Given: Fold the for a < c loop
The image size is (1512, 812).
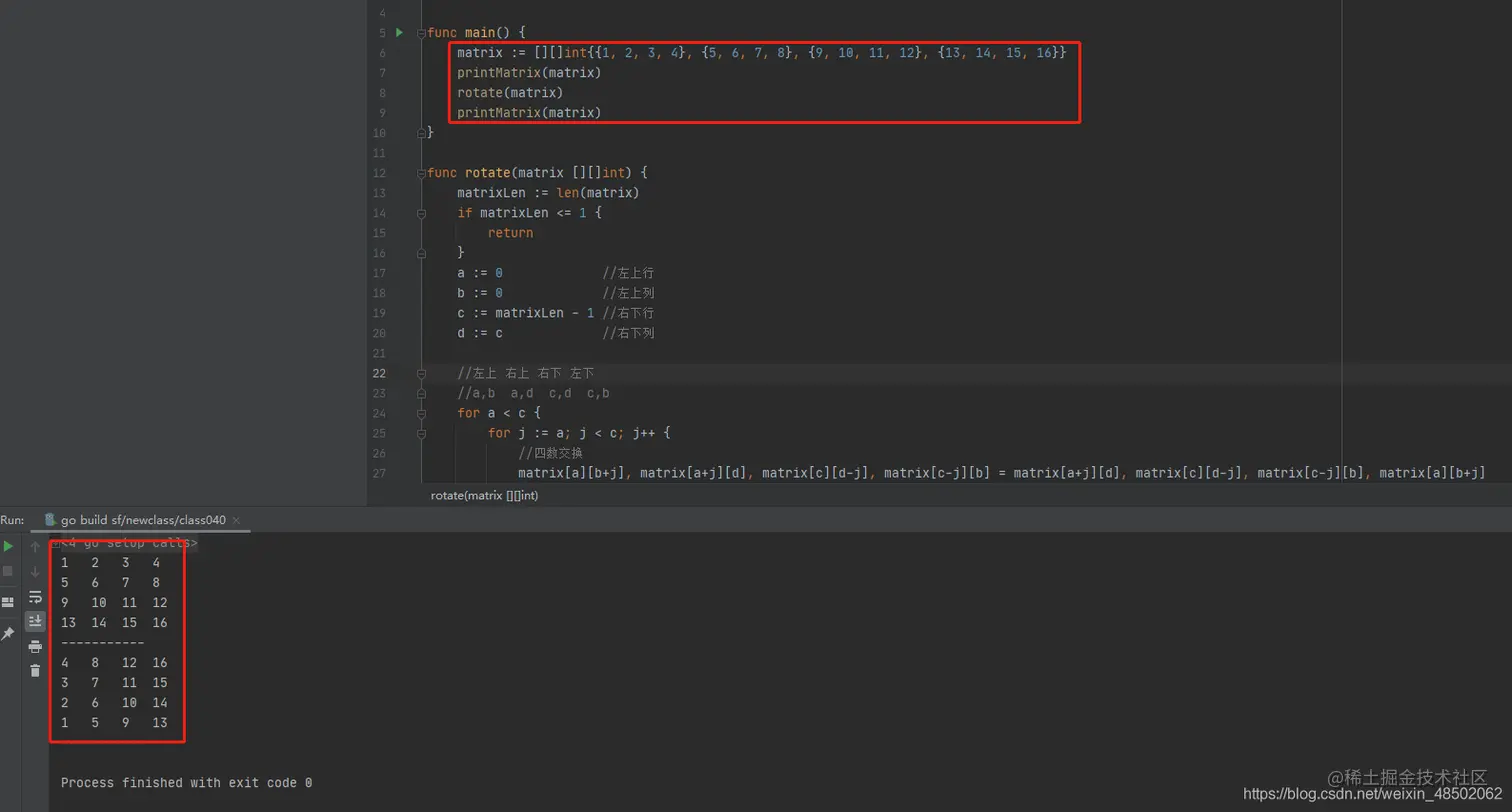Looking at the screenshot, I should pyautogui.click(x=421, y=413).
